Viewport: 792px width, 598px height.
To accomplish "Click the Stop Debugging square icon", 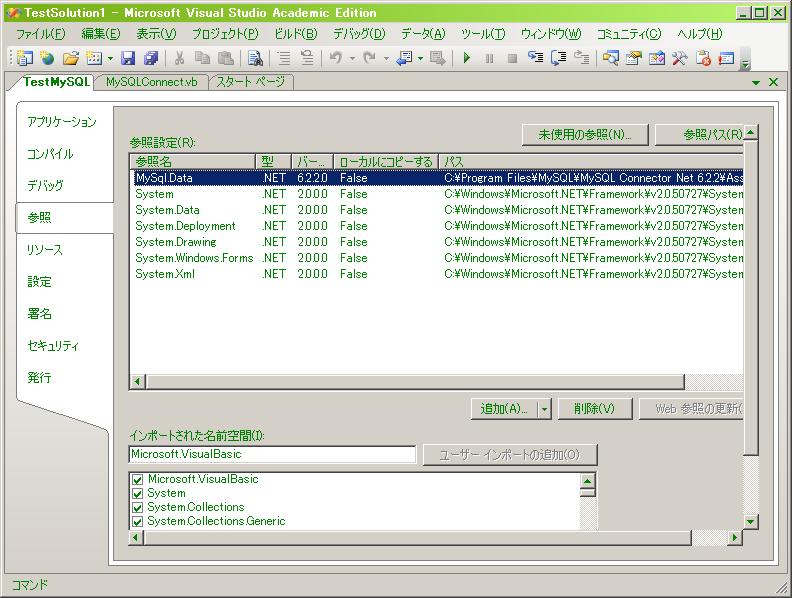I will [x=512, y=58].
